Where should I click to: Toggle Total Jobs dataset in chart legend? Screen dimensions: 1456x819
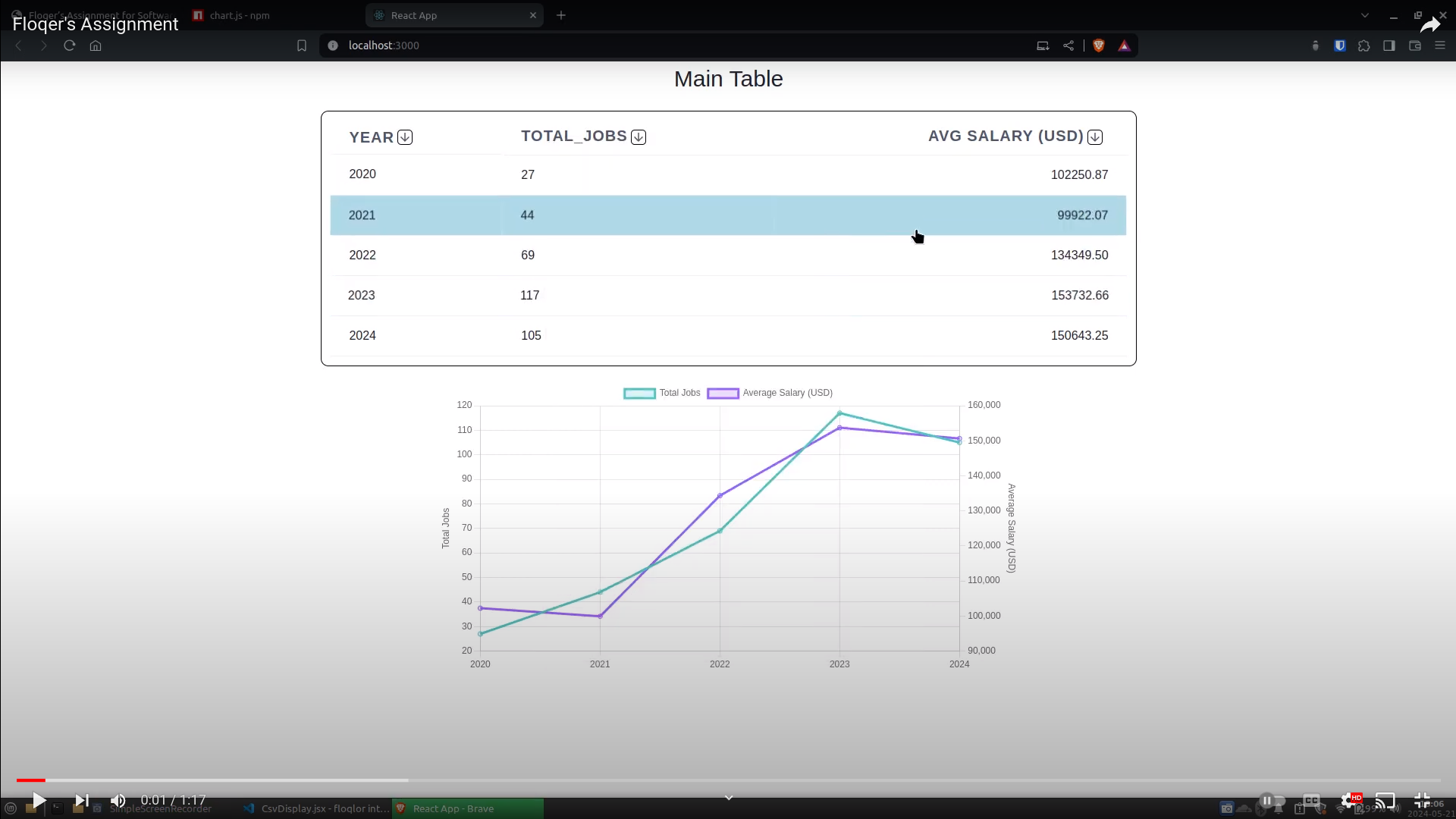click(661, 393)
